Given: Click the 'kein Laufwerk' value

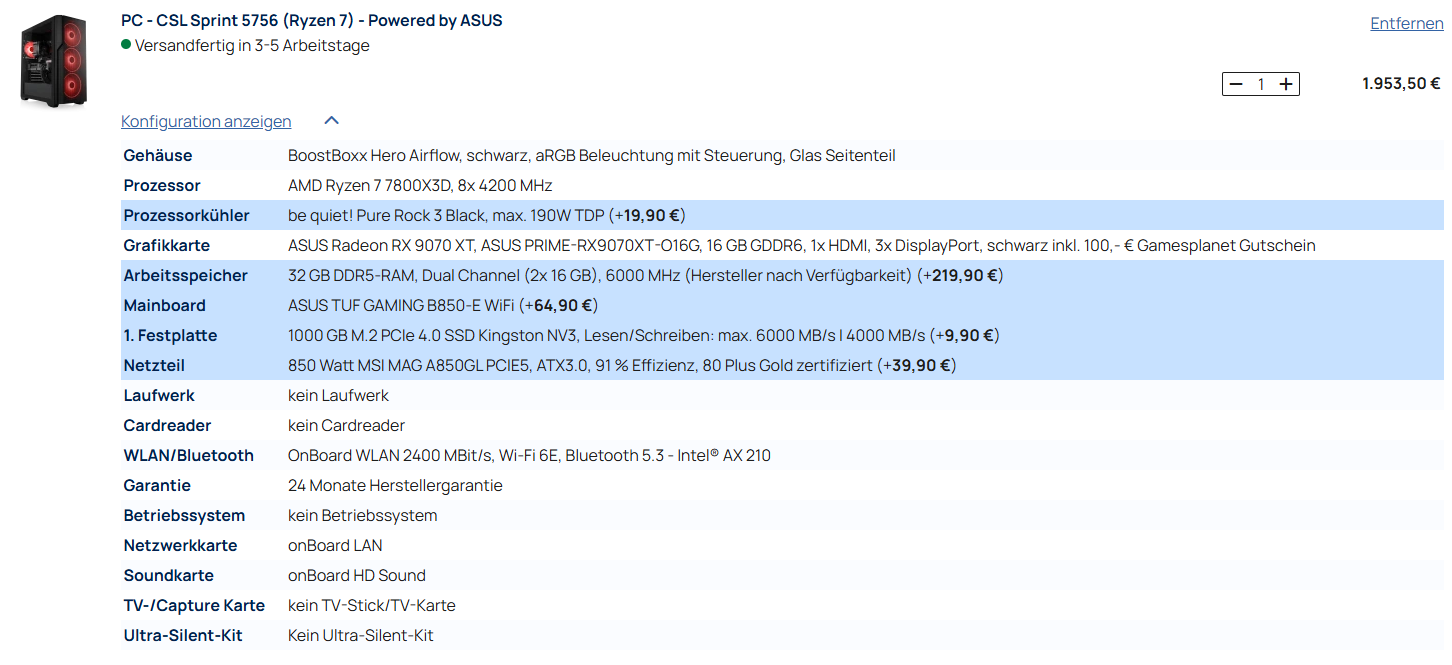Looking at the screenshot, I should (338, 395).
